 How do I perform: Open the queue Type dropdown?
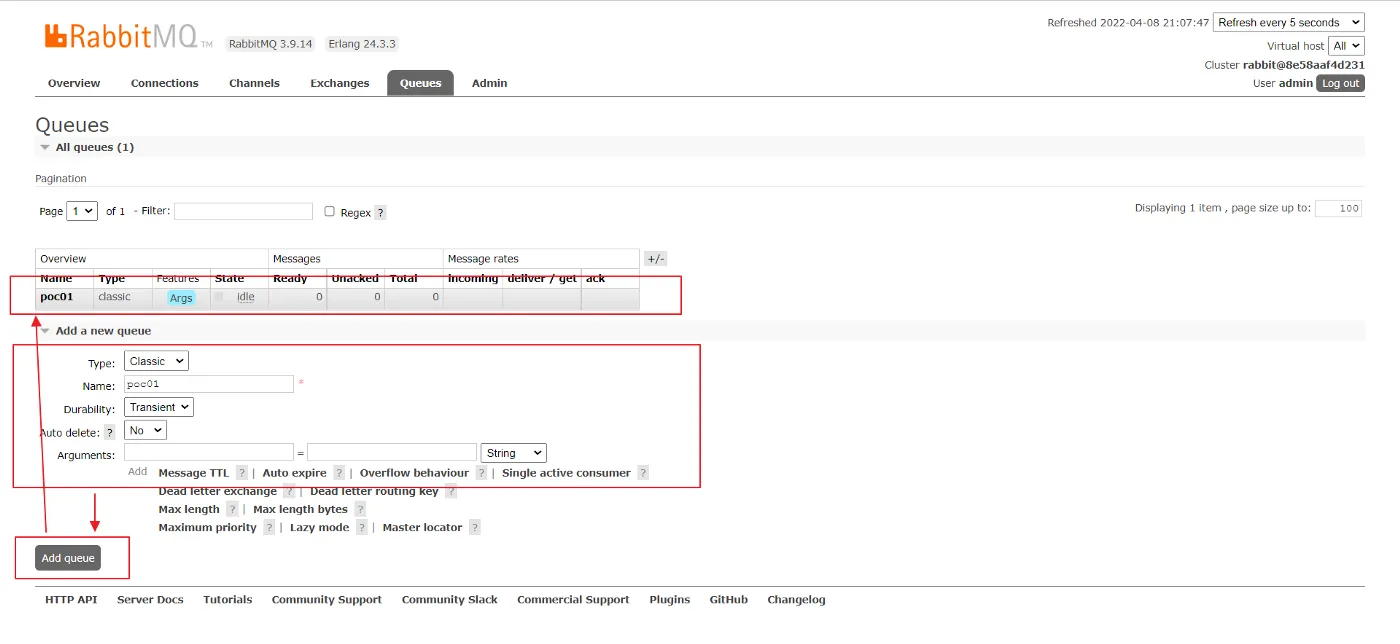pyautogui.click(x=156, y=361)
